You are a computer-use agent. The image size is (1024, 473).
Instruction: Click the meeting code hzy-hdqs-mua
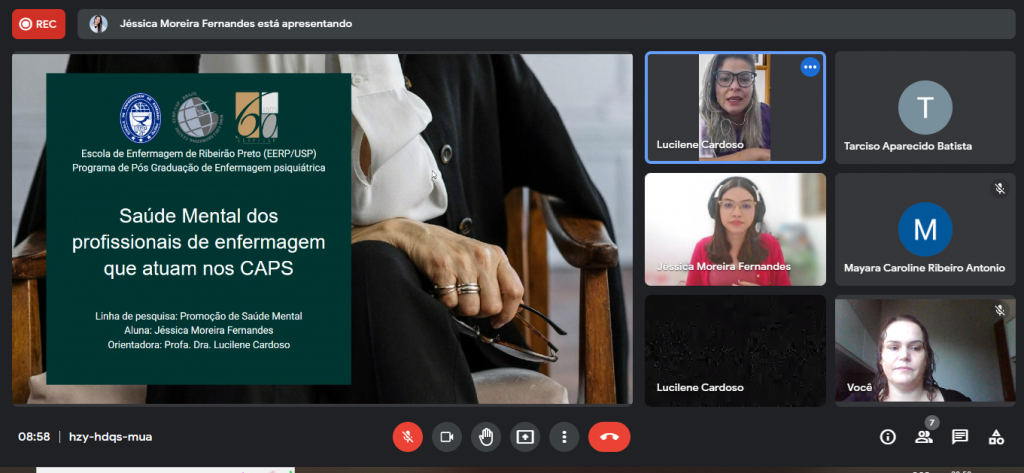coord(110,436)
